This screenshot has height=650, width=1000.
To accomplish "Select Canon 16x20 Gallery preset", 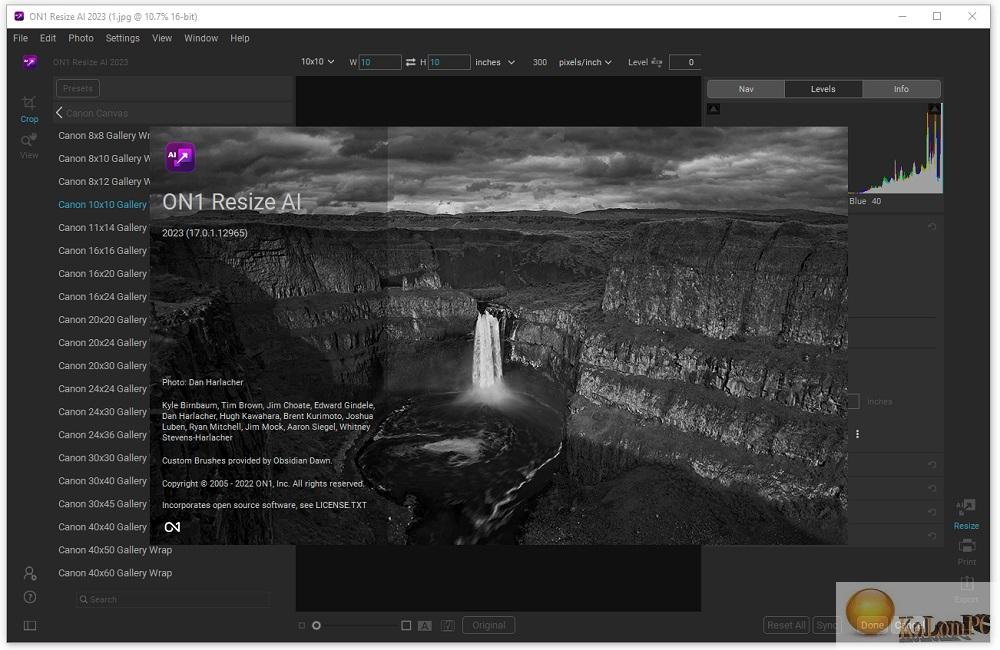I will (102, 274).
